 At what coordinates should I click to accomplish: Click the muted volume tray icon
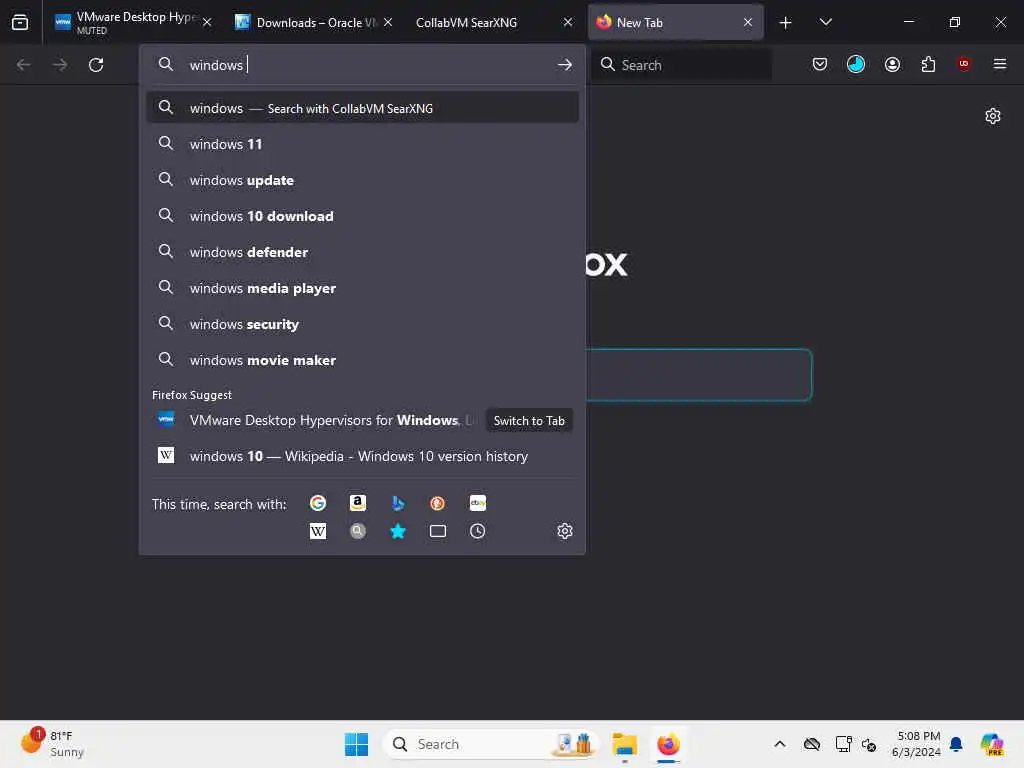pos(869,744)
